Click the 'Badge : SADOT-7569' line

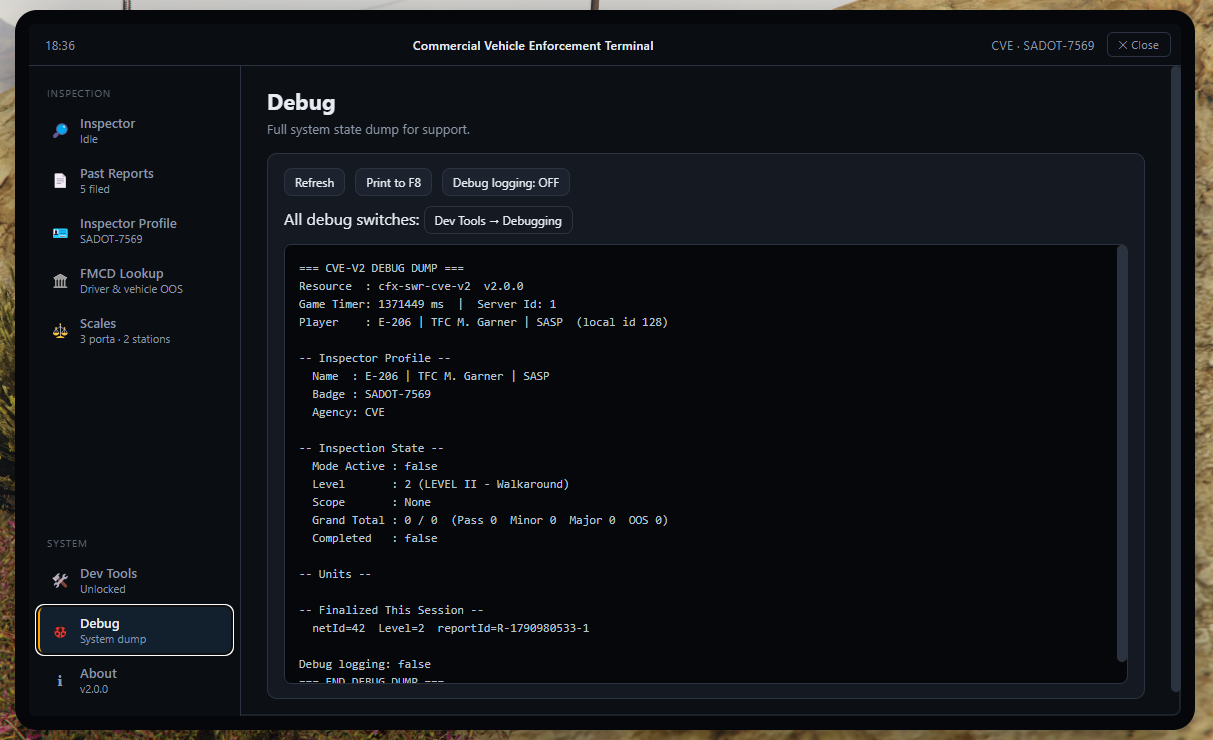(x=371, y=394)
